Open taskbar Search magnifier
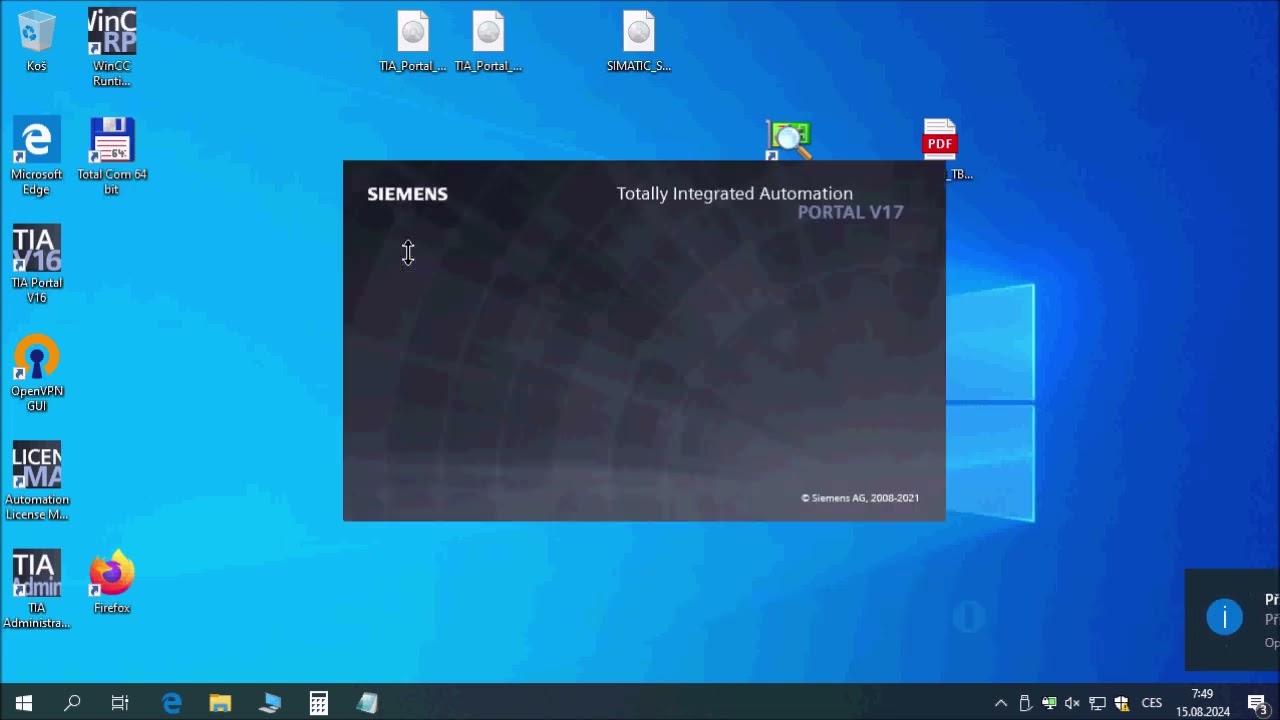This screenshot has height=720, width=1280. pyautogui.click(x=72, y=703)
